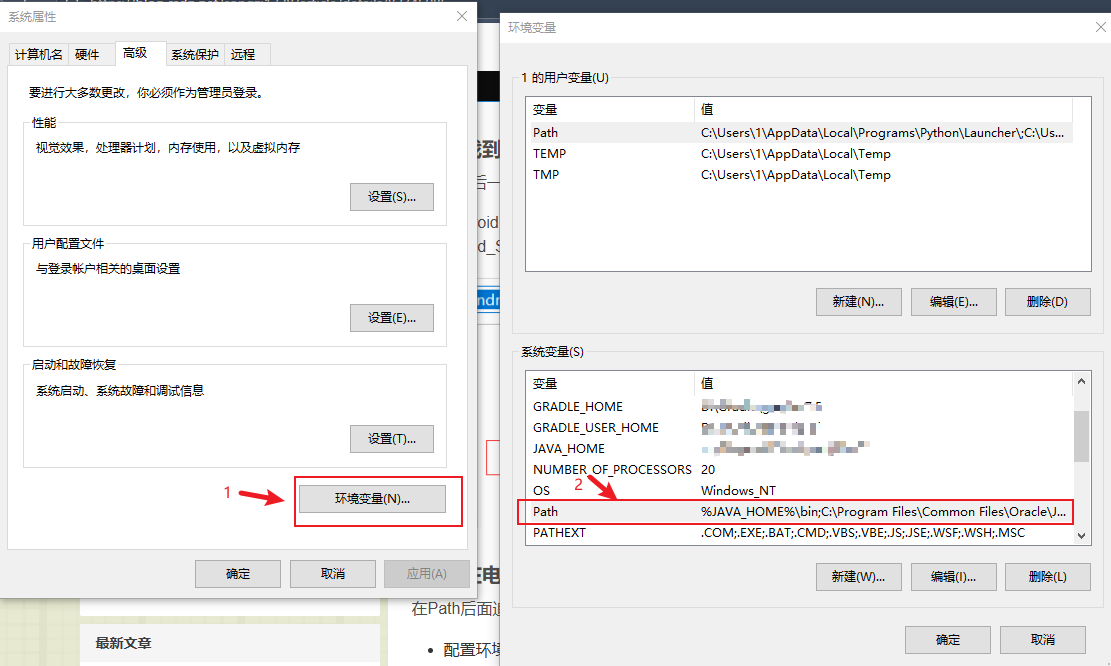Click 变量 column header in user variables
The width and height of the screenshot is (1111, 666).
[611, 110]
